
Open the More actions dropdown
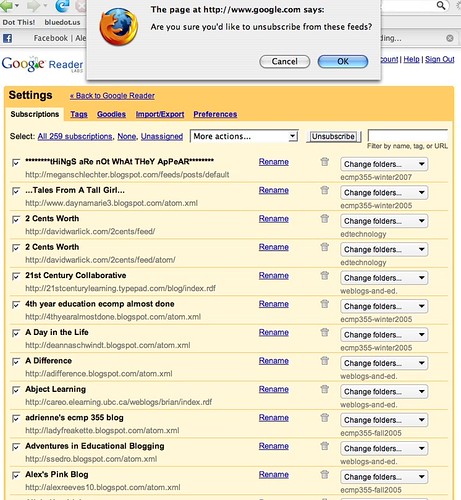(244, 136)
